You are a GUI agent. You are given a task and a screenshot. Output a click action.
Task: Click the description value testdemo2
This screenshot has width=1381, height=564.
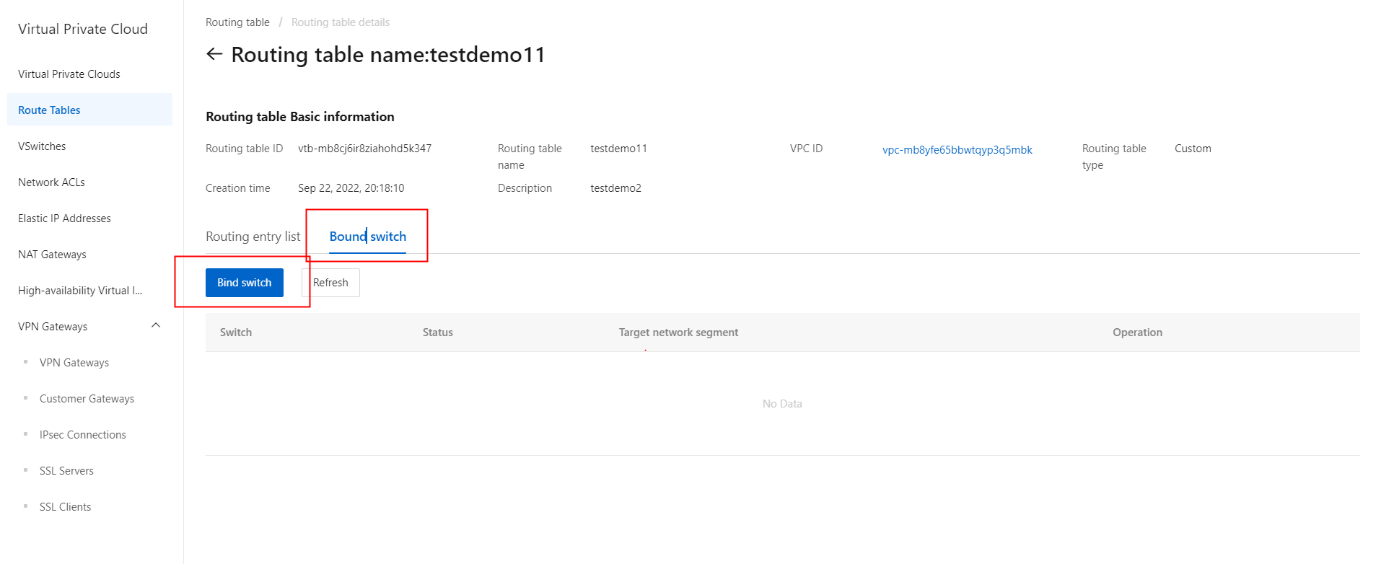(x=616, y=188)
